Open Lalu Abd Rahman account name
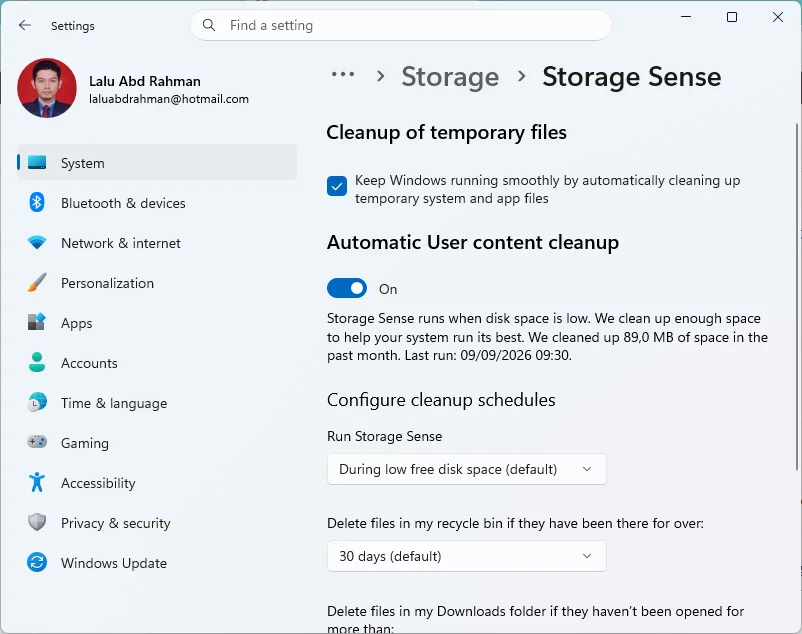802x634 pixels. (145, 81)
